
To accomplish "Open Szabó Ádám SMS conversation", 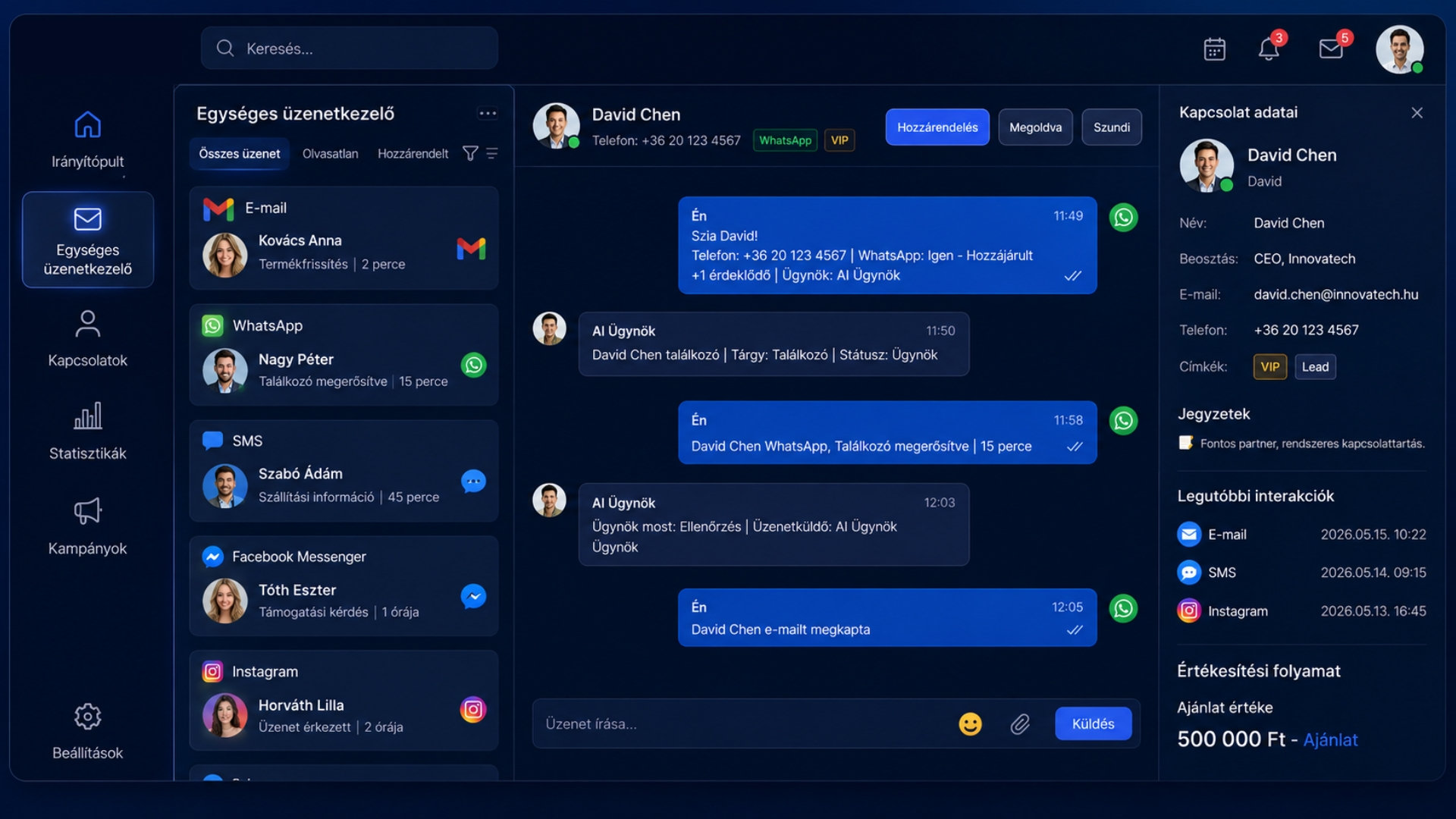I will coord(344,471).
